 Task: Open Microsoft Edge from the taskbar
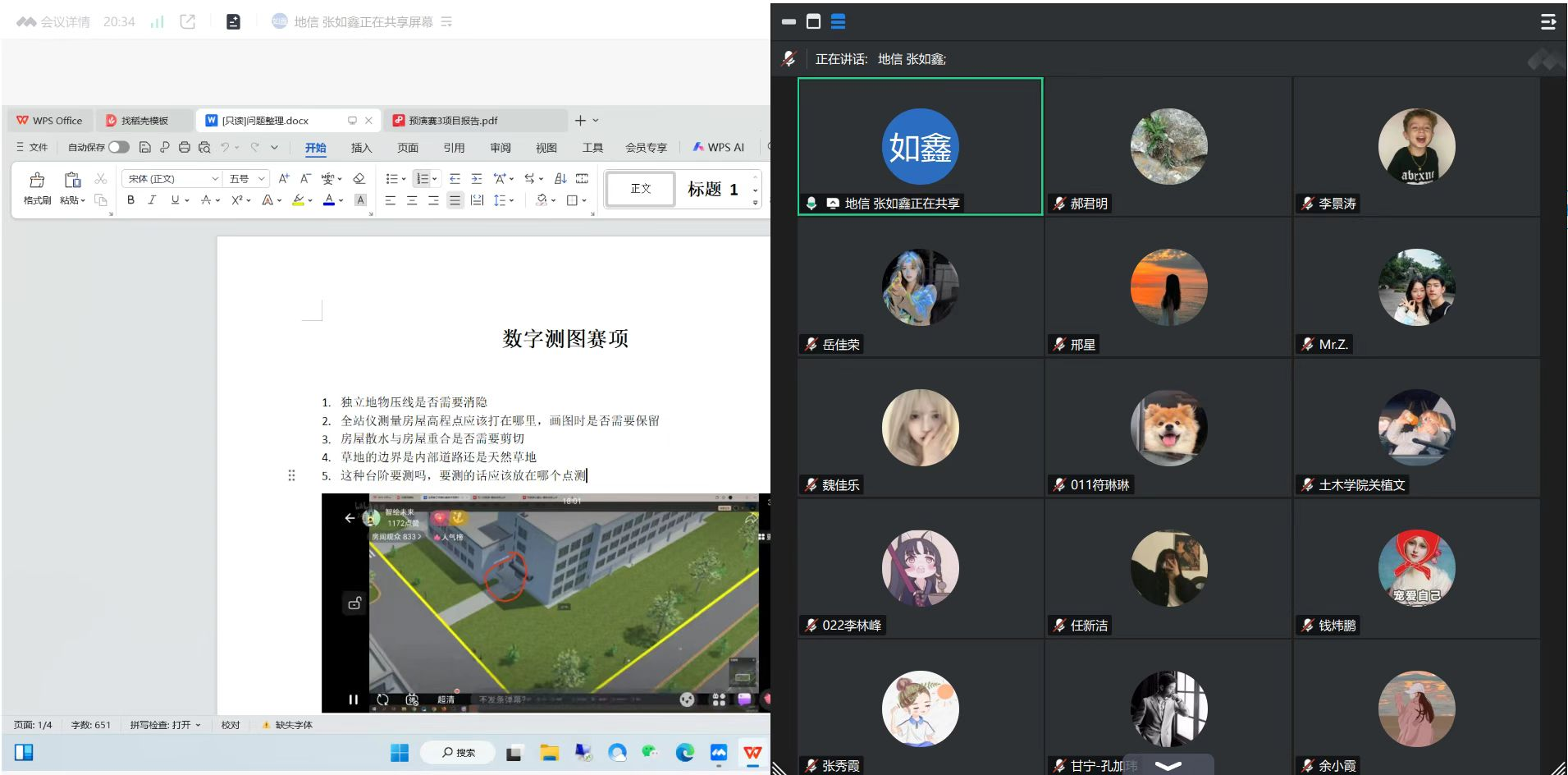click(684, 752)
